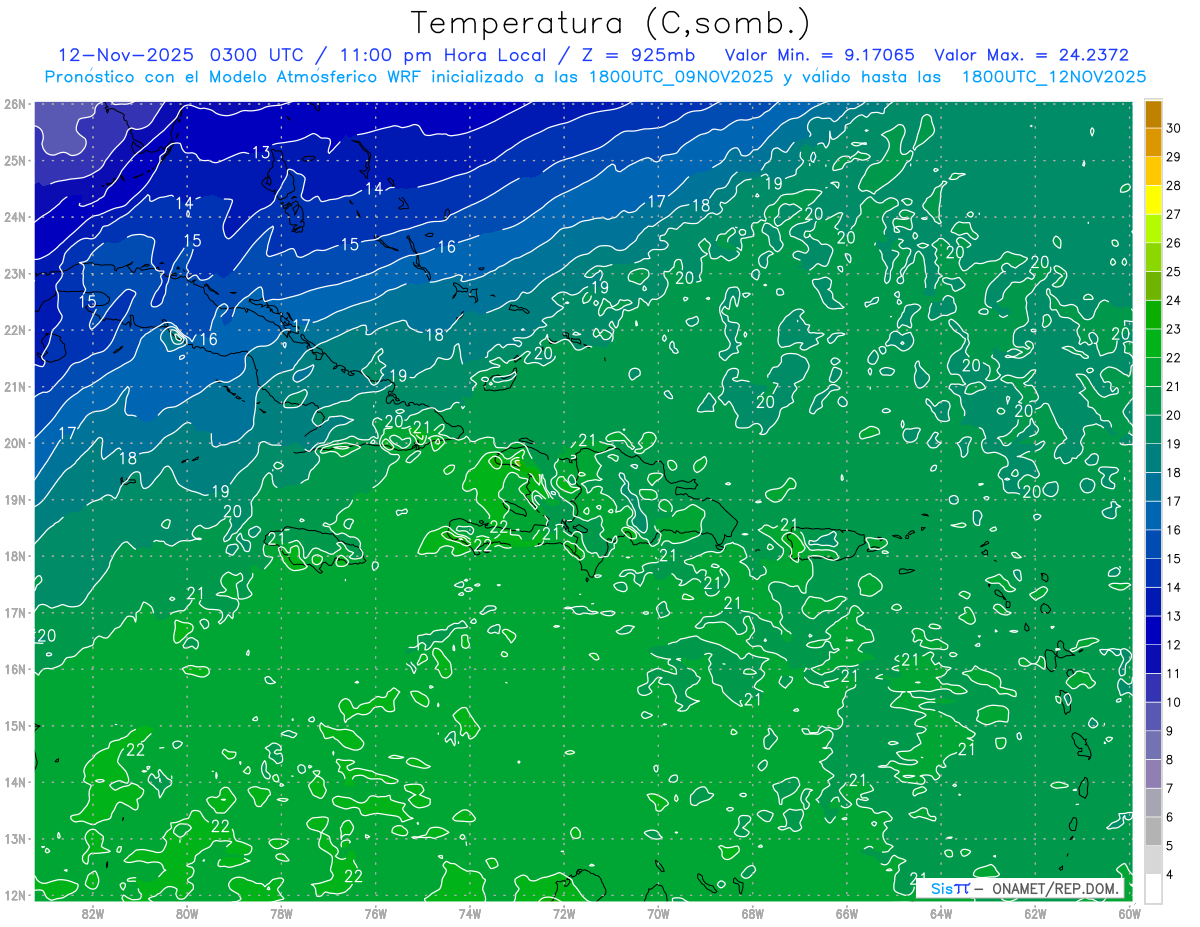The width and height of the screenshot is (1200, 927).
Task: Click the '25N' latitude axis label
Action: (15, 160)
